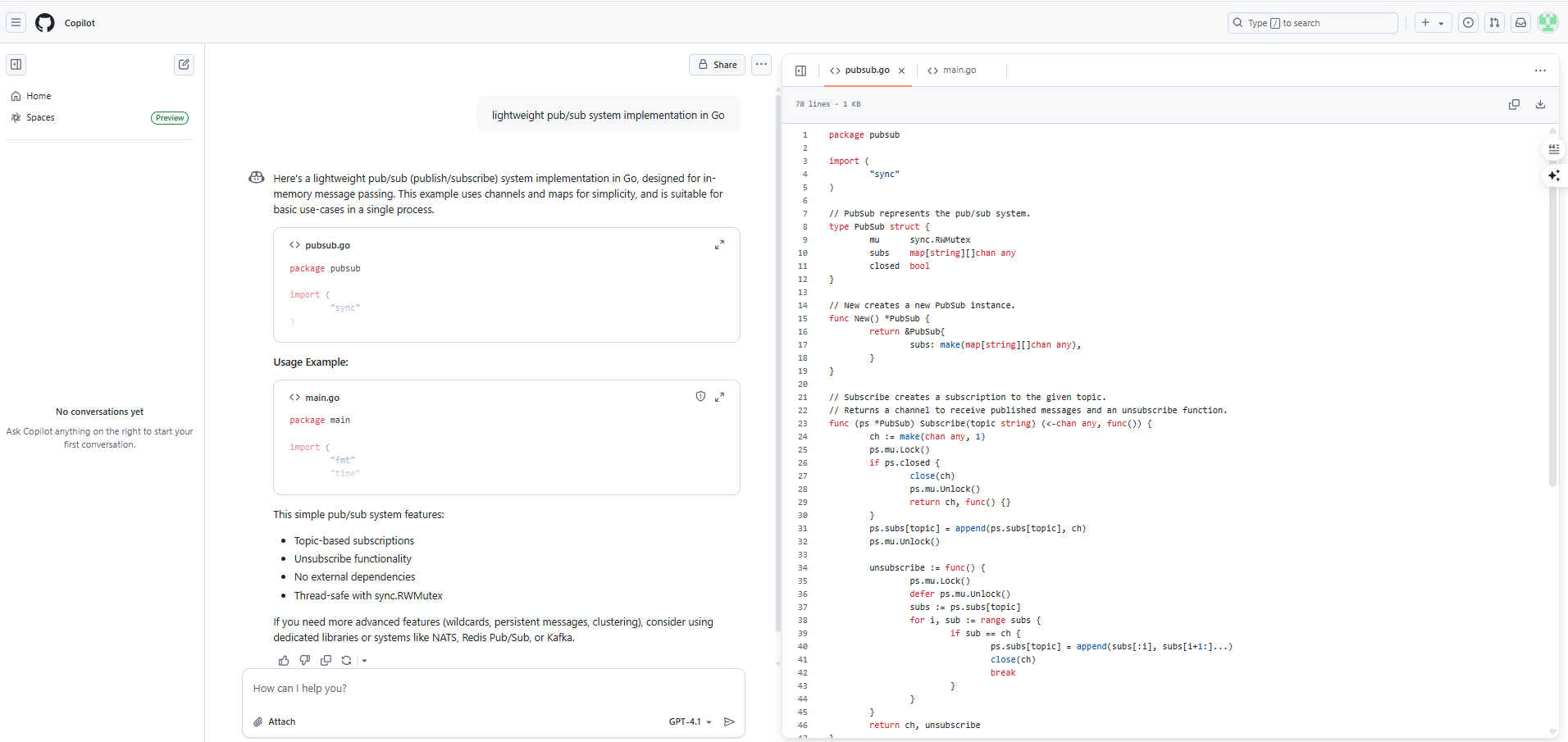This screenshot has width=1568, height=742.
Task: Click the chat vertical scrollbar
Action: [x=778, y=365]
